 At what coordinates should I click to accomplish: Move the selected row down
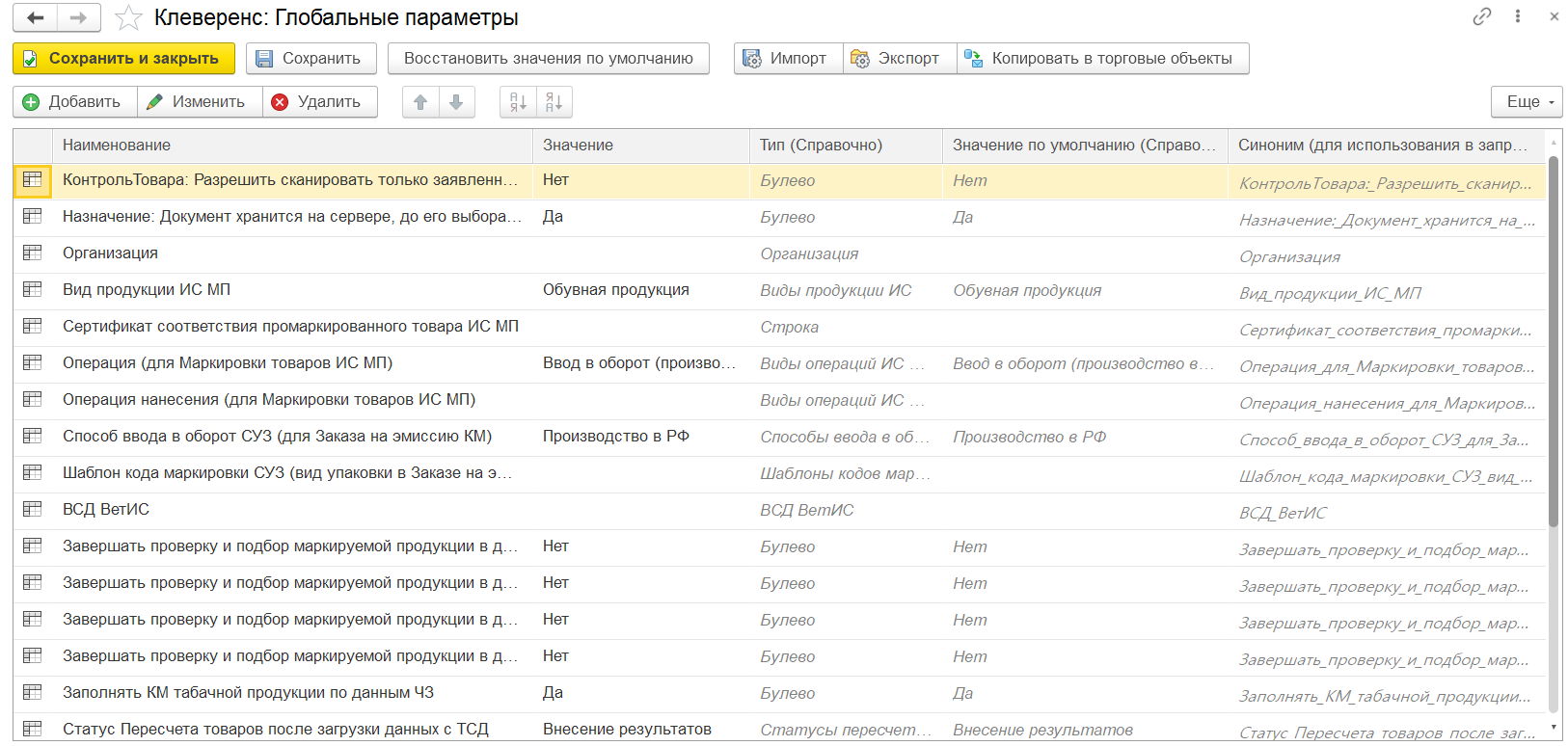pyautogui.click(x=457, y=102)
